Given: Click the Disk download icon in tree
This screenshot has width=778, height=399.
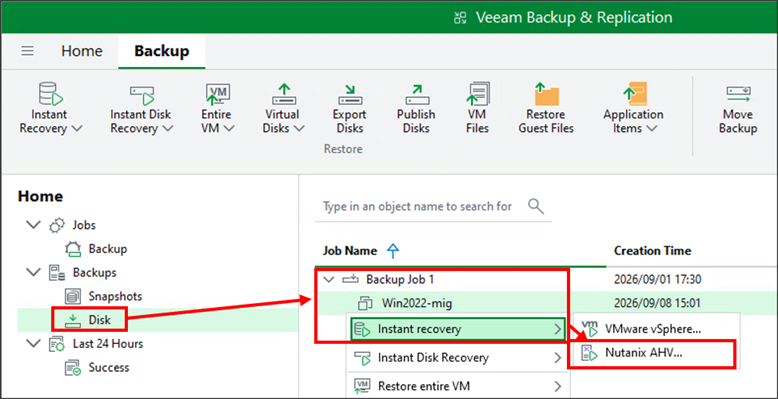Looking at the screenshot, I should pyautogui.click(x=73, y=320).
